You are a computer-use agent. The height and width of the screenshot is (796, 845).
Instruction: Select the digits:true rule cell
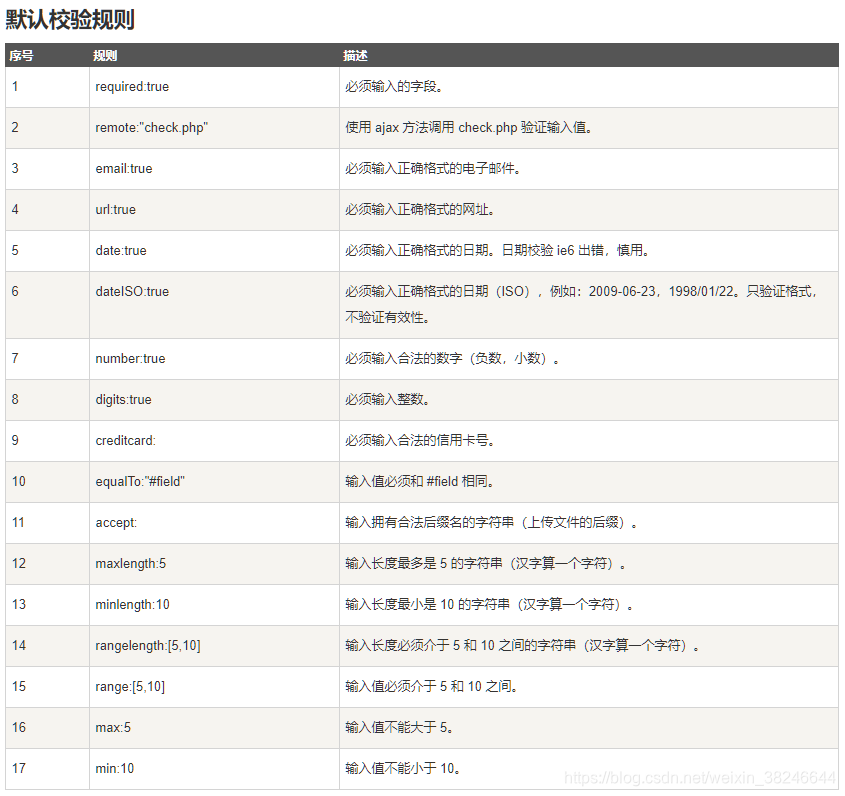pos(214,399)
